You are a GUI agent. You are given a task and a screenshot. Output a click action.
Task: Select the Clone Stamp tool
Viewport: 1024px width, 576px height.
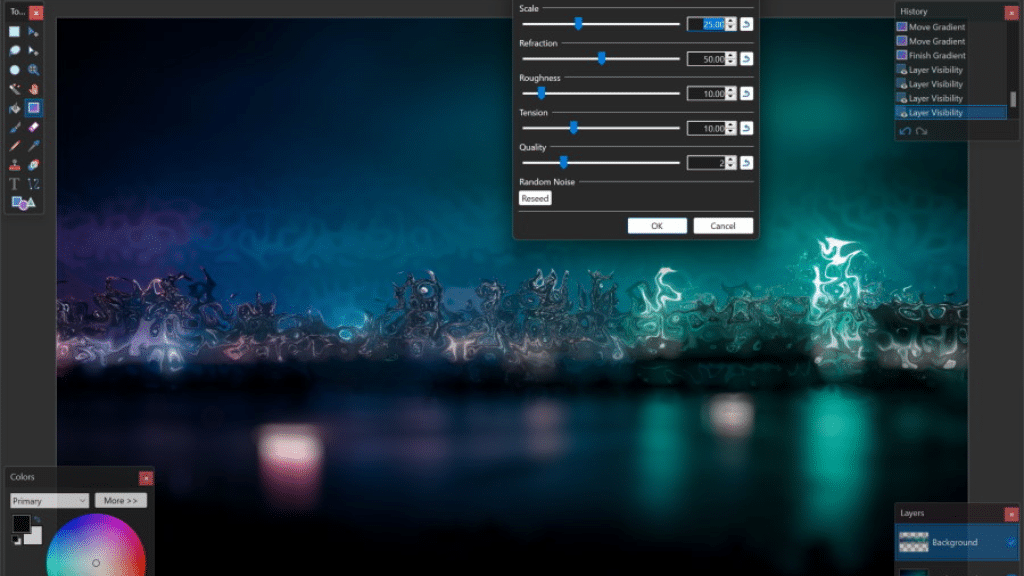click(x=14, y=165)
